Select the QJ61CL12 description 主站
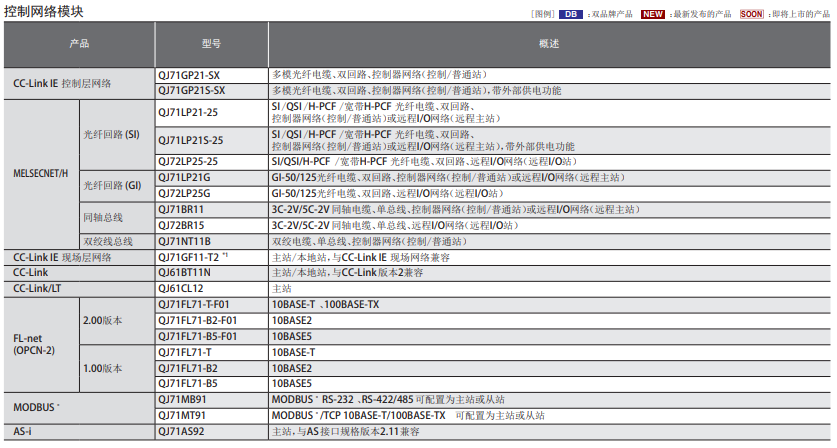 click(282, 288)
